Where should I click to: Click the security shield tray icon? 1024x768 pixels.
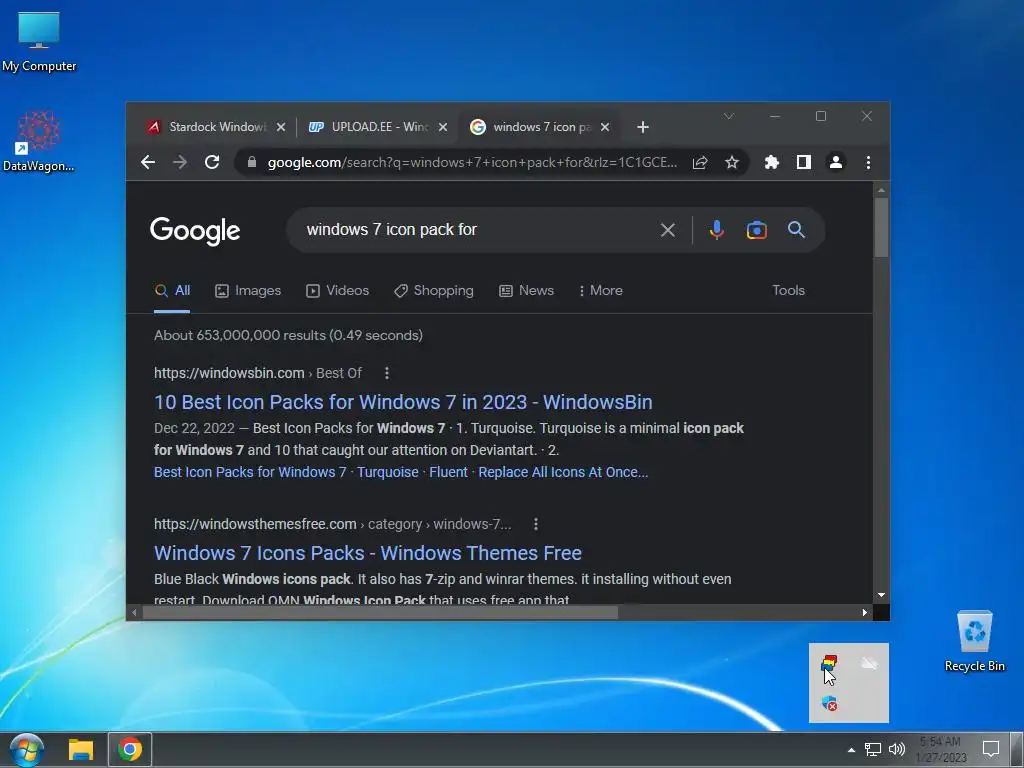(829, 703)
